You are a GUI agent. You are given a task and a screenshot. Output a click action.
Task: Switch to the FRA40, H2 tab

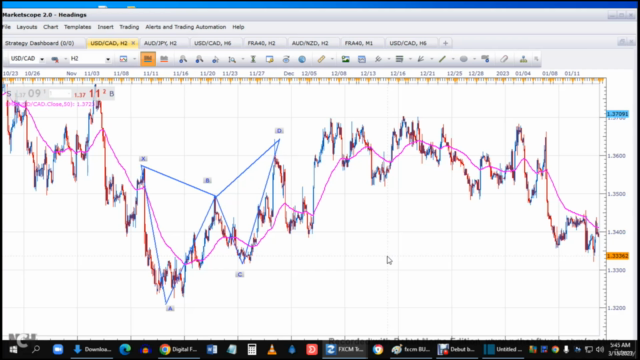(x=261, y=43)
